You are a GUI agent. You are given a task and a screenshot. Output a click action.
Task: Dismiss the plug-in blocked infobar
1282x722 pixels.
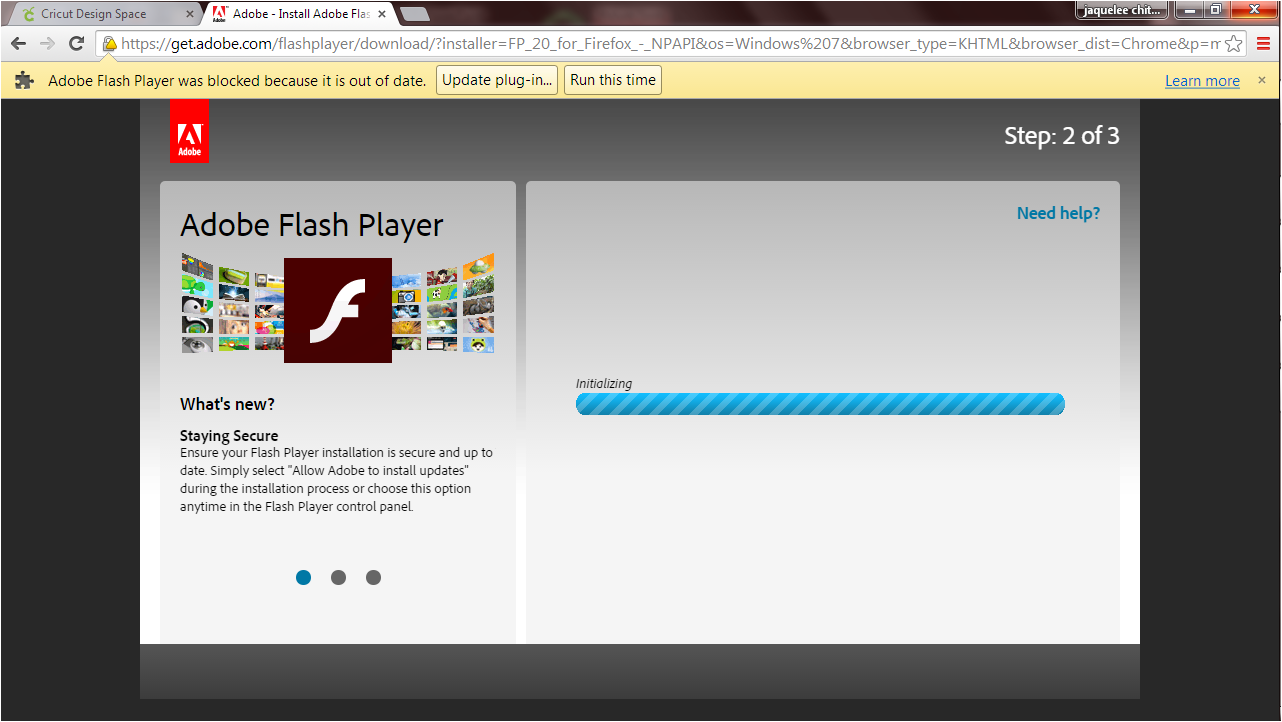click(x=1262, y=80)
